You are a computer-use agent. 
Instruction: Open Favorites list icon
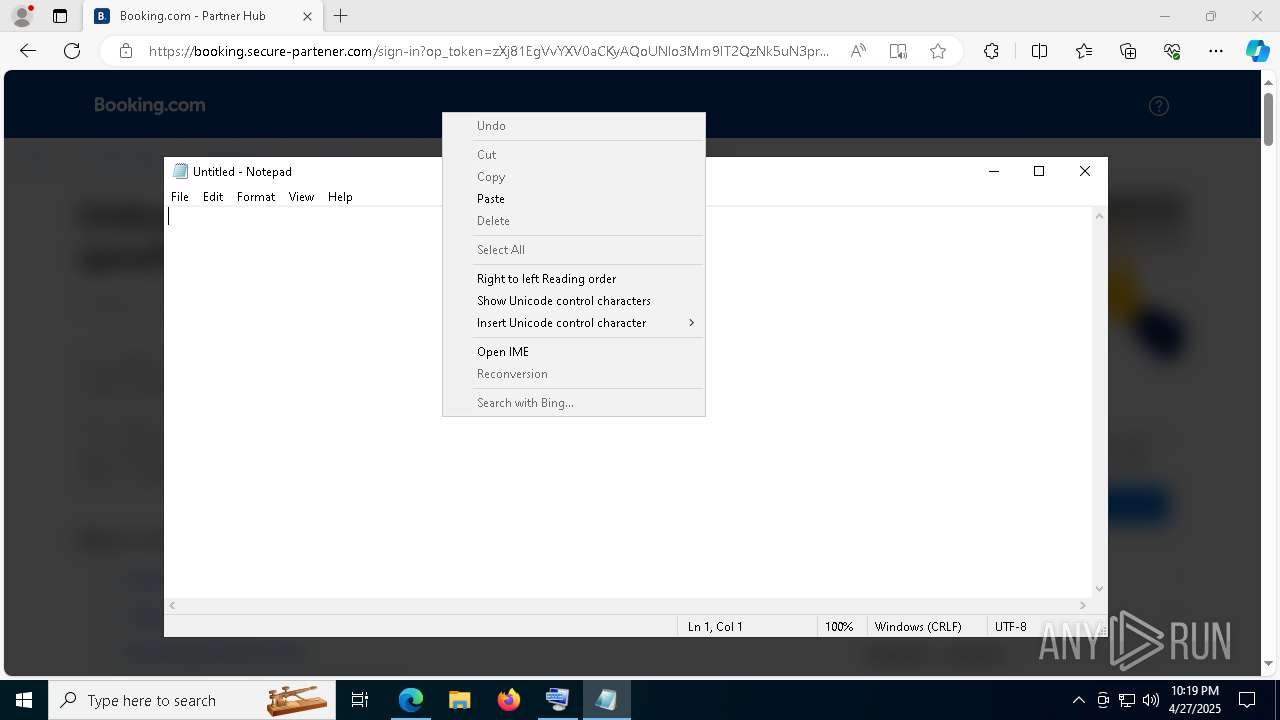(1084, 51)
